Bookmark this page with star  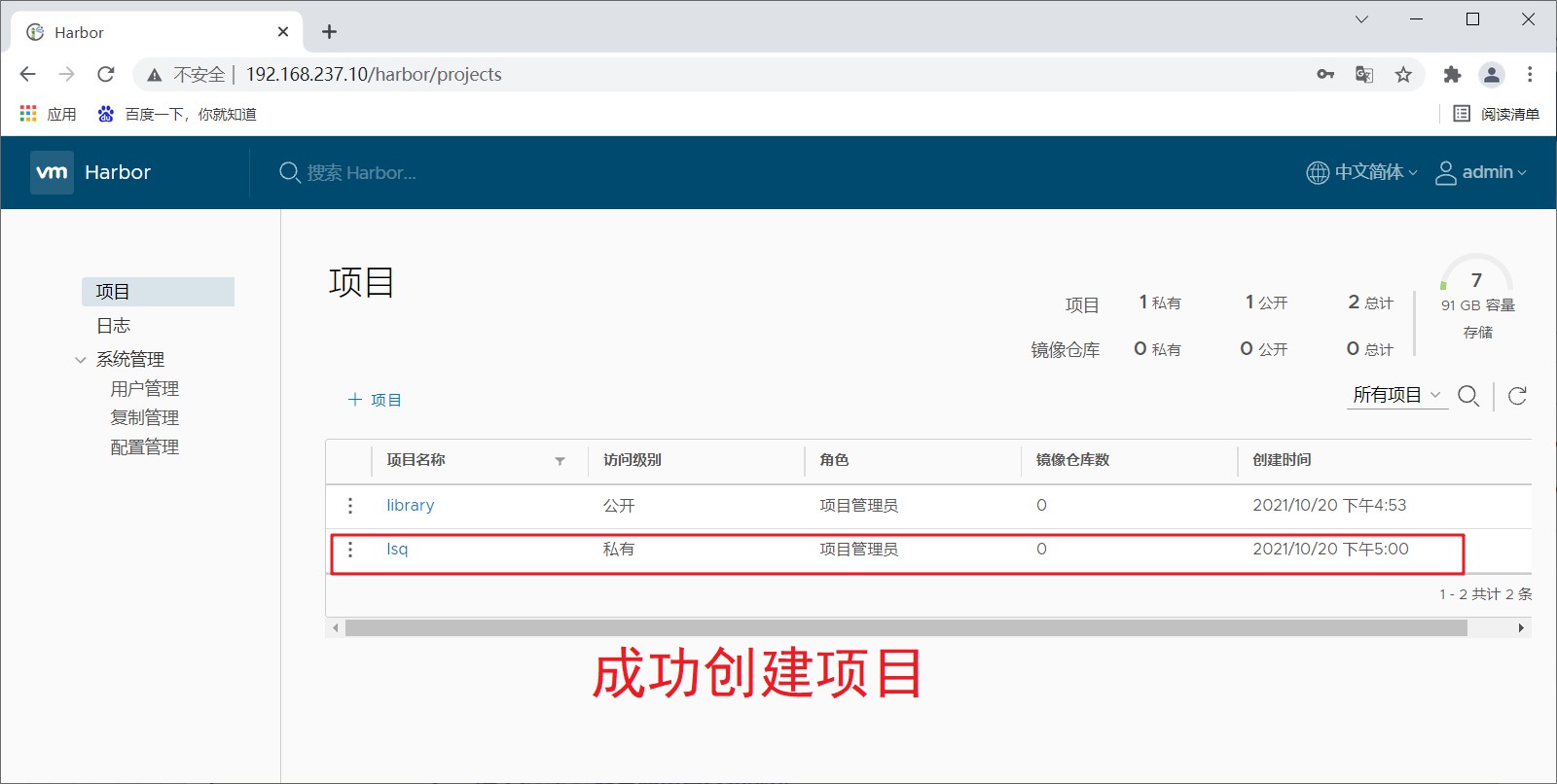point(1403,74)
